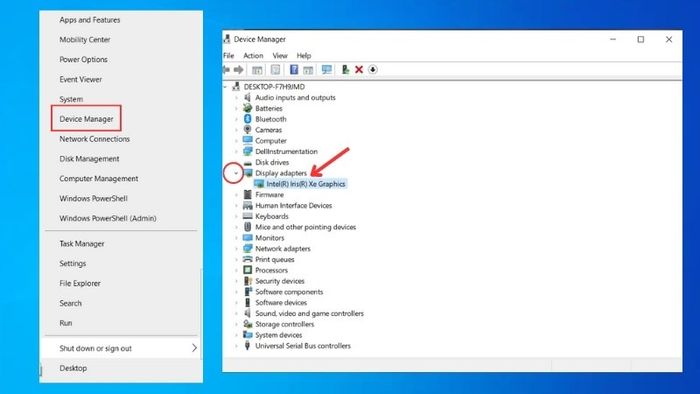Select the Computer tree row

click(271, 141)
